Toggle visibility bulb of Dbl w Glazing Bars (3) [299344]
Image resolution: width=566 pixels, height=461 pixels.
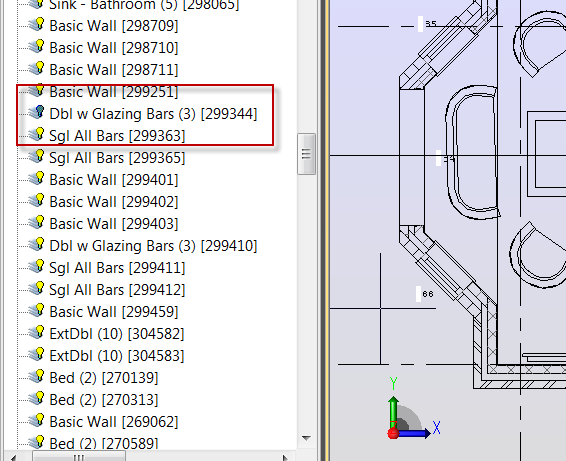pyautogui.click(x=37, y=112)
